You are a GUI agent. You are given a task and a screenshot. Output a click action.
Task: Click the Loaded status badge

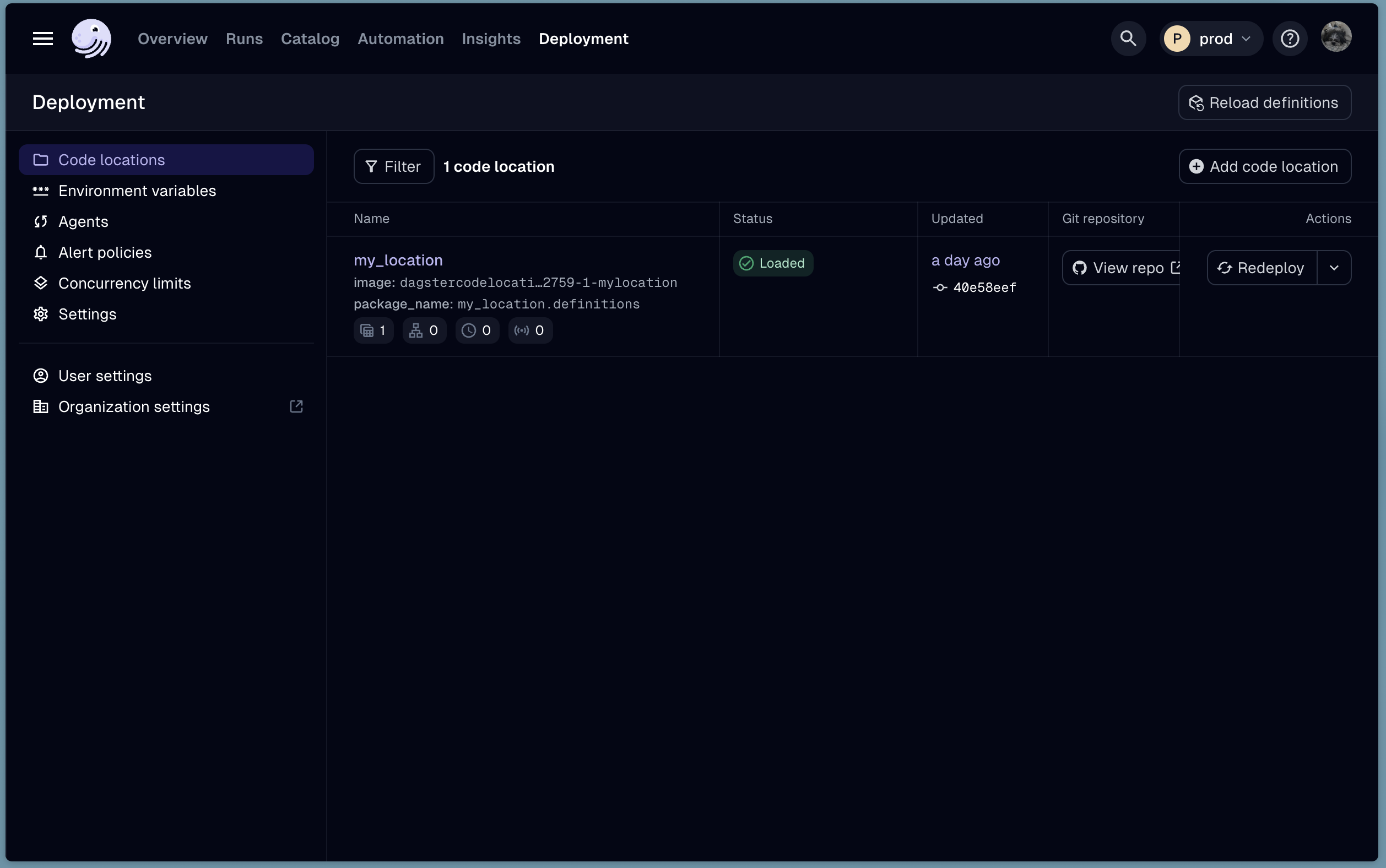pos(773,263)
